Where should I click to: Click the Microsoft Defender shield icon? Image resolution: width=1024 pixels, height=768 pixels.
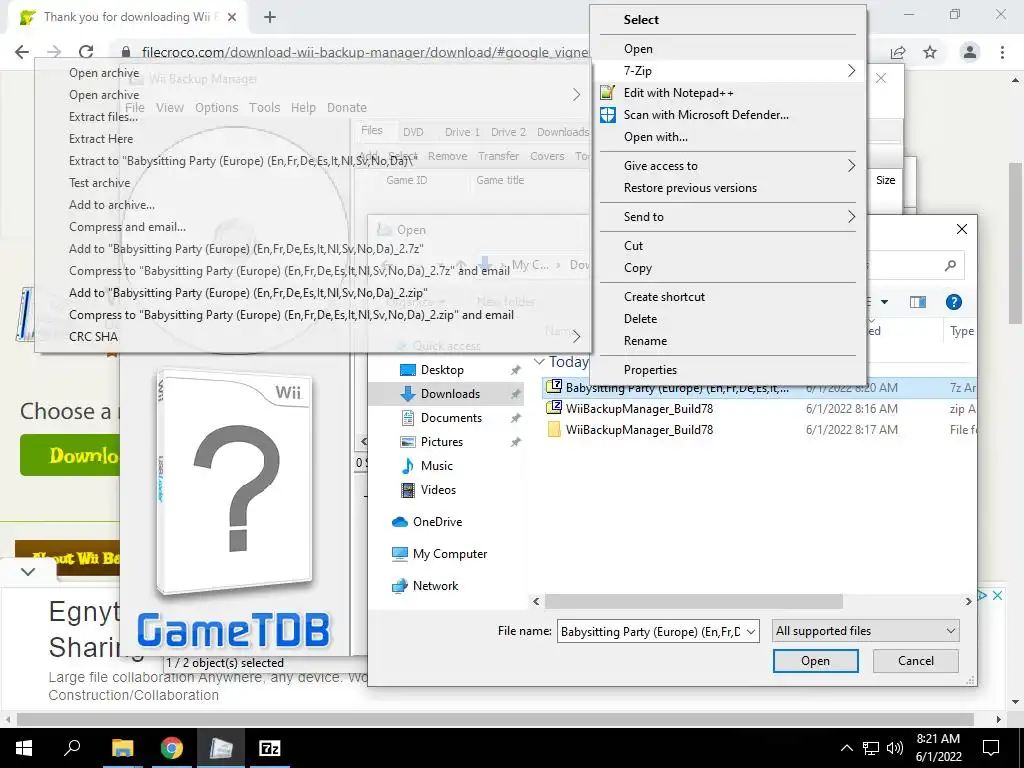(x=607, y=115)
